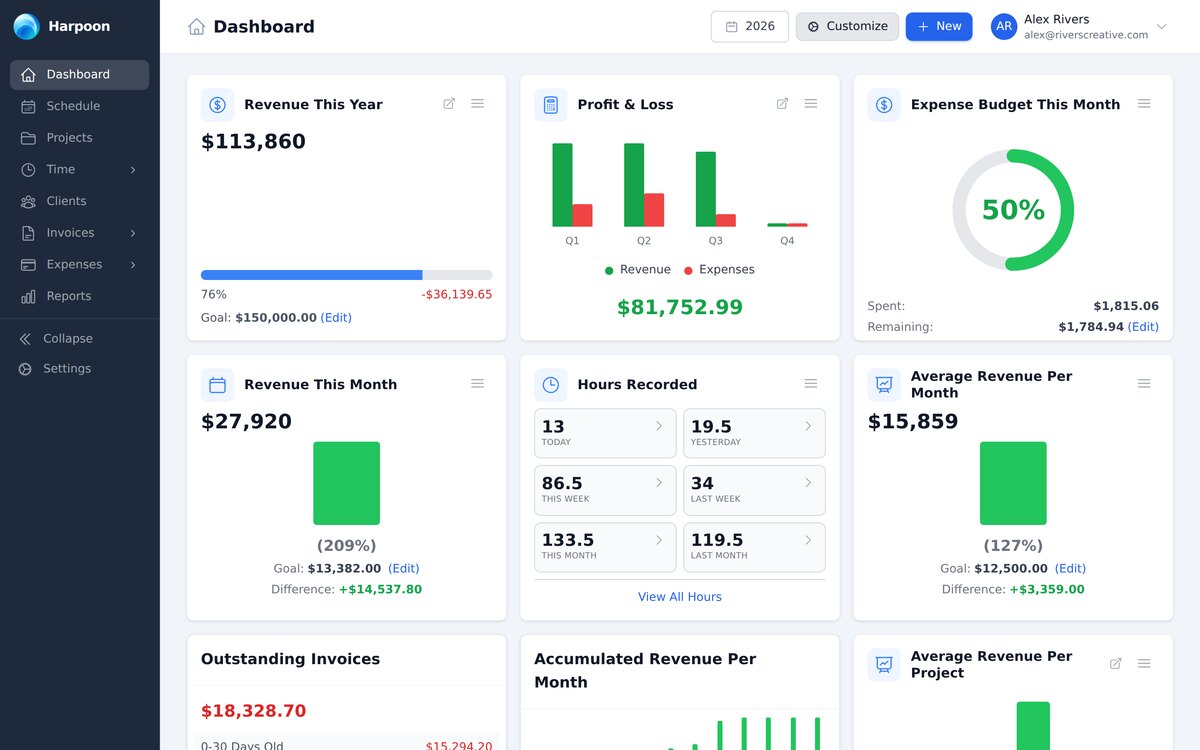Screen dimensions: 1200x750
Task: Open the Average Revenue Per Project menu
Action: coord(1144,664)
